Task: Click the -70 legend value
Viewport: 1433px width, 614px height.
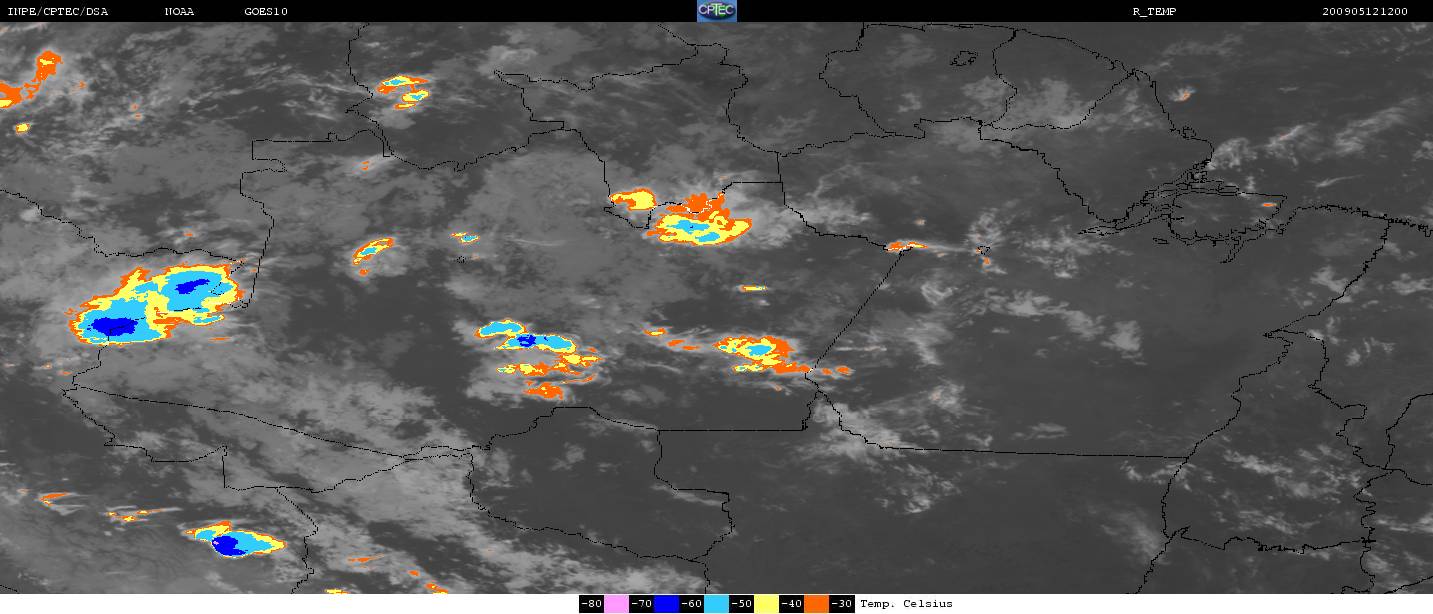Action: pyautogui.click(x=641, y=604)
